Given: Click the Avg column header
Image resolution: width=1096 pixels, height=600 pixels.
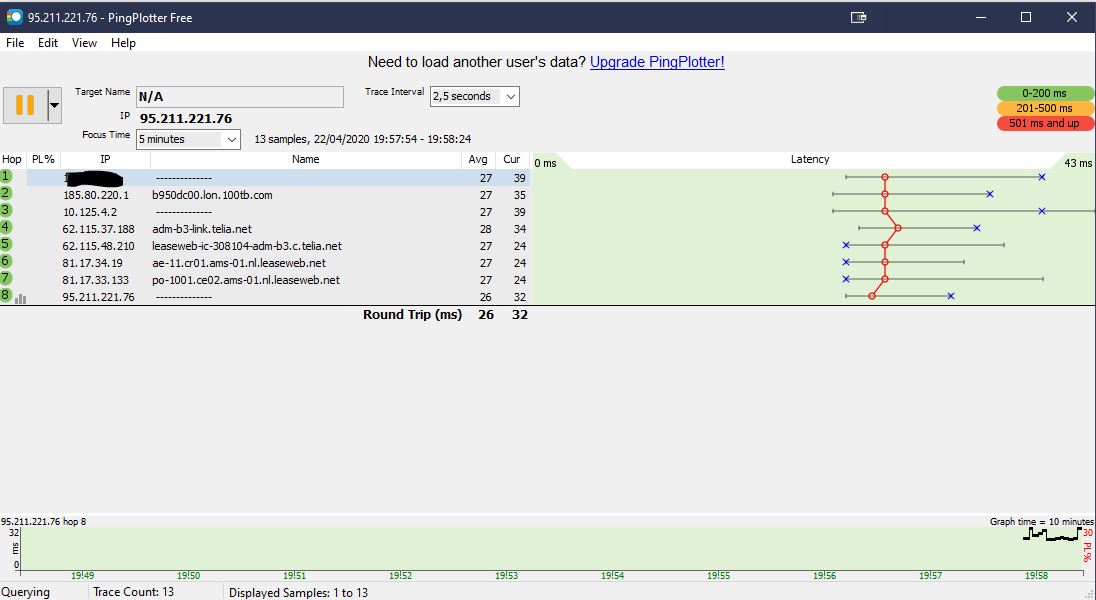Looking at the screenshot, I should [478, 160].
